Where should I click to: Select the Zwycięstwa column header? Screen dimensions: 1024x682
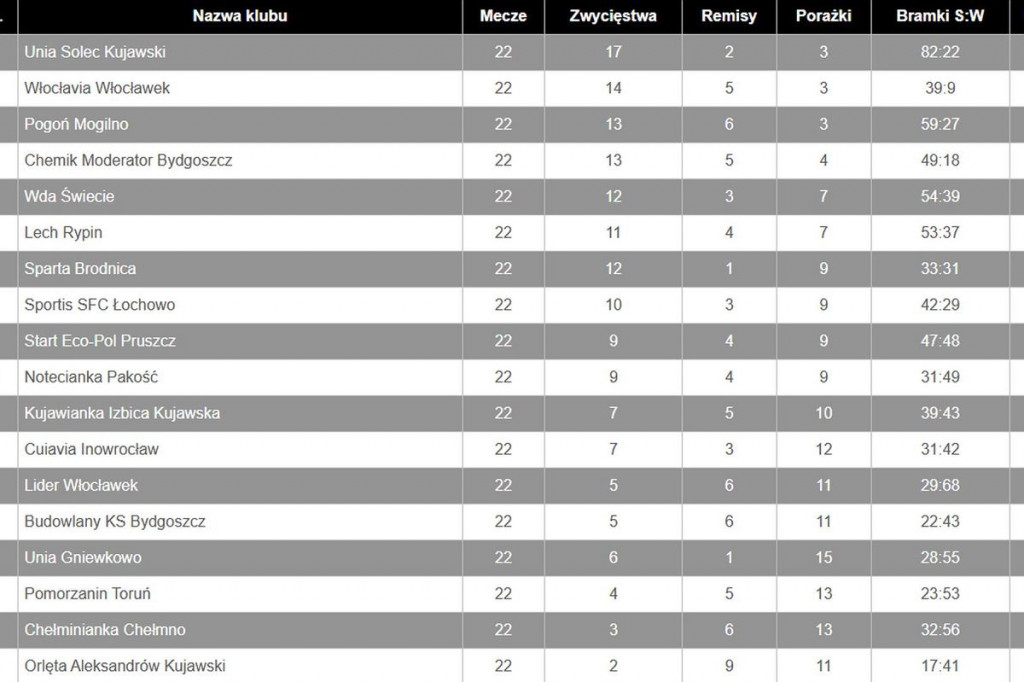613,16
